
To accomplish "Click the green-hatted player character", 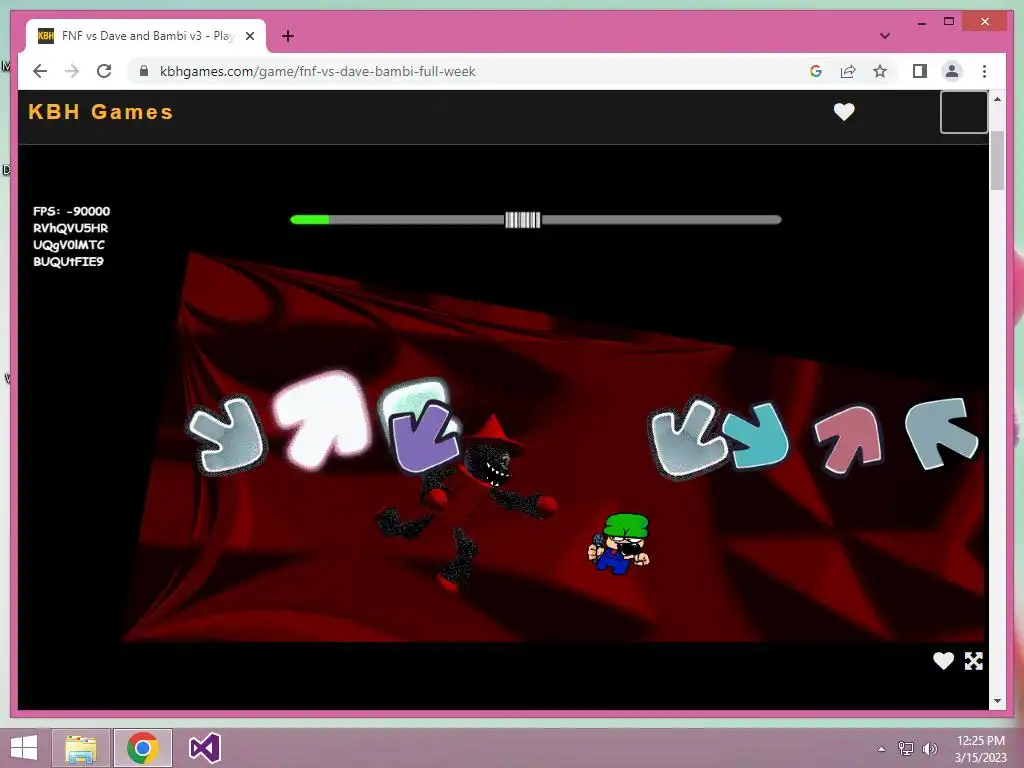I will click(x=619, y=543).
